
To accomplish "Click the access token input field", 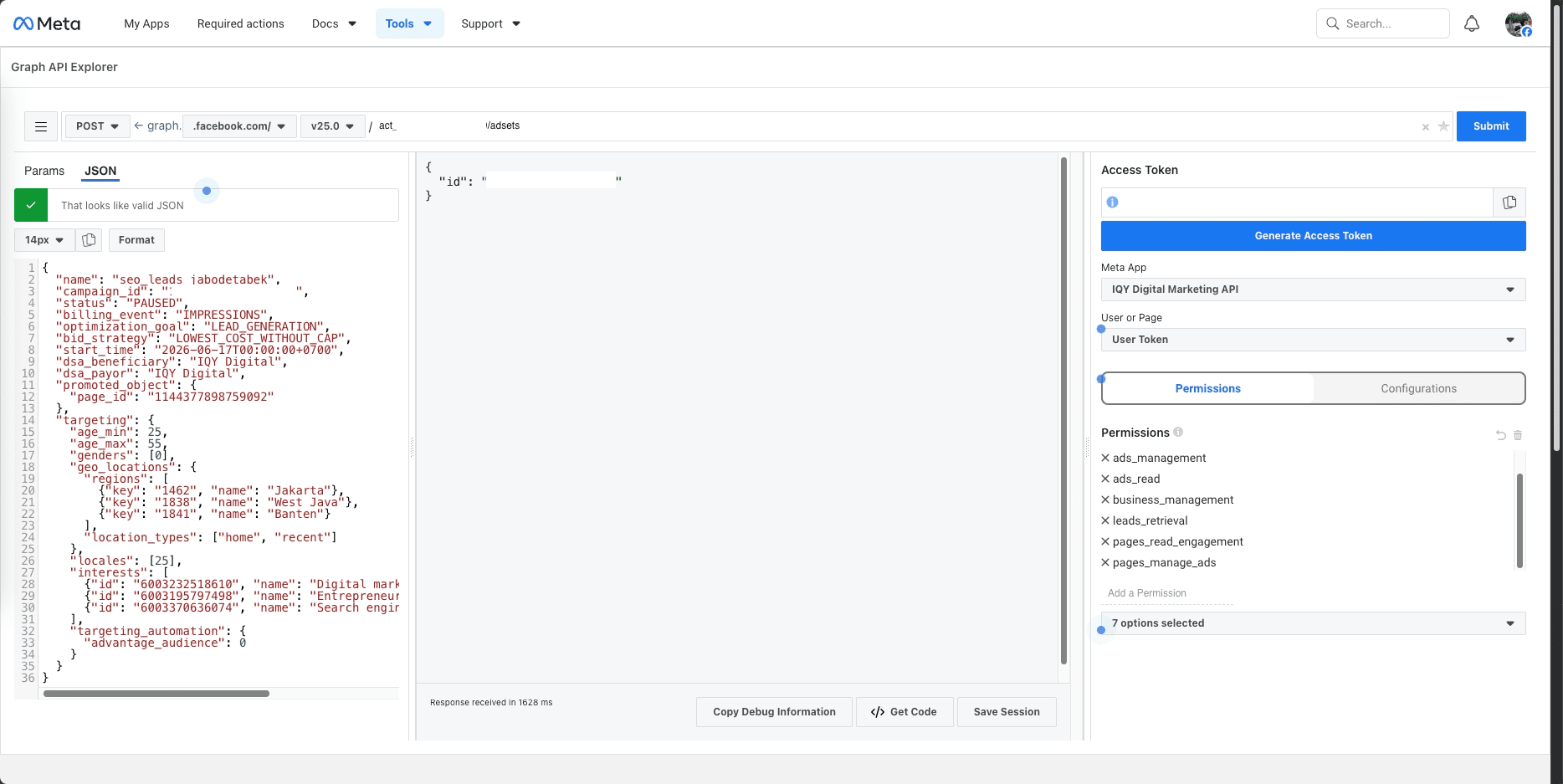I will tap(1297, 202).
